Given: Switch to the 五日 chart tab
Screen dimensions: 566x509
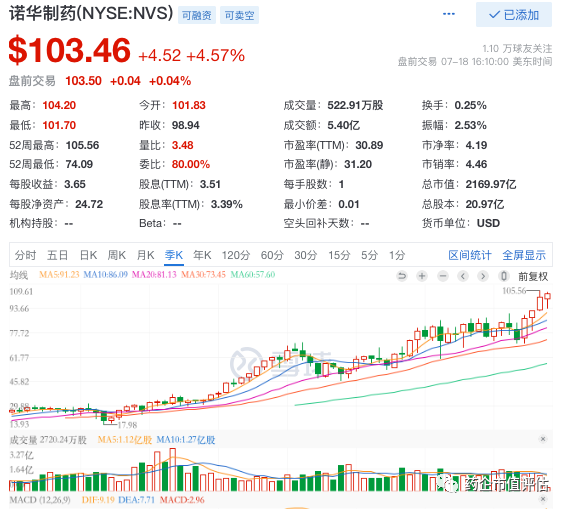Looking at the screenshot, I should (57, 255).
